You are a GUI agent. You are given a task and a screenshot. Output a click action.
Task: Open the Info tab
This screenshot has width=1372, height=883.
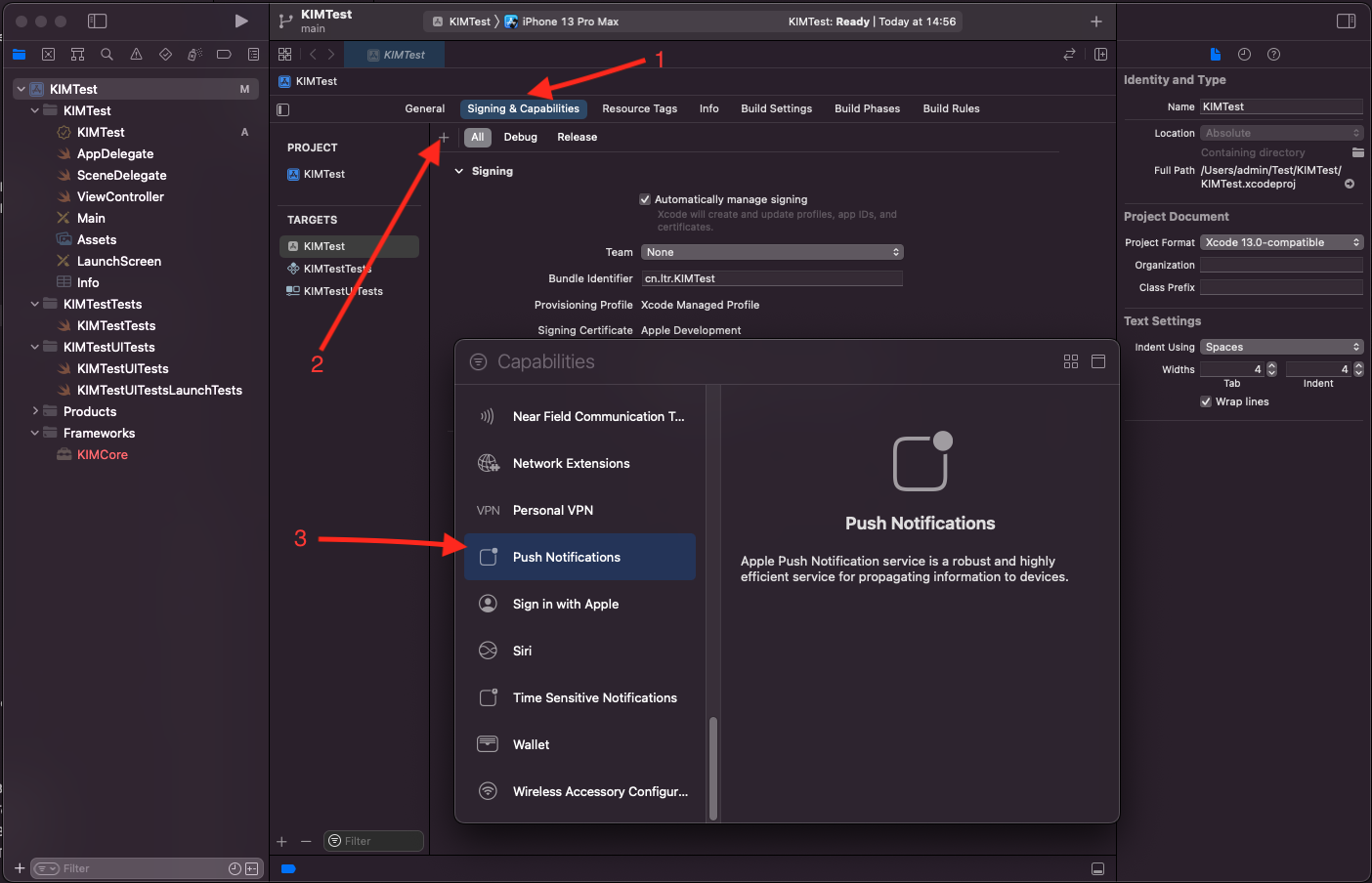click(708, 108)
